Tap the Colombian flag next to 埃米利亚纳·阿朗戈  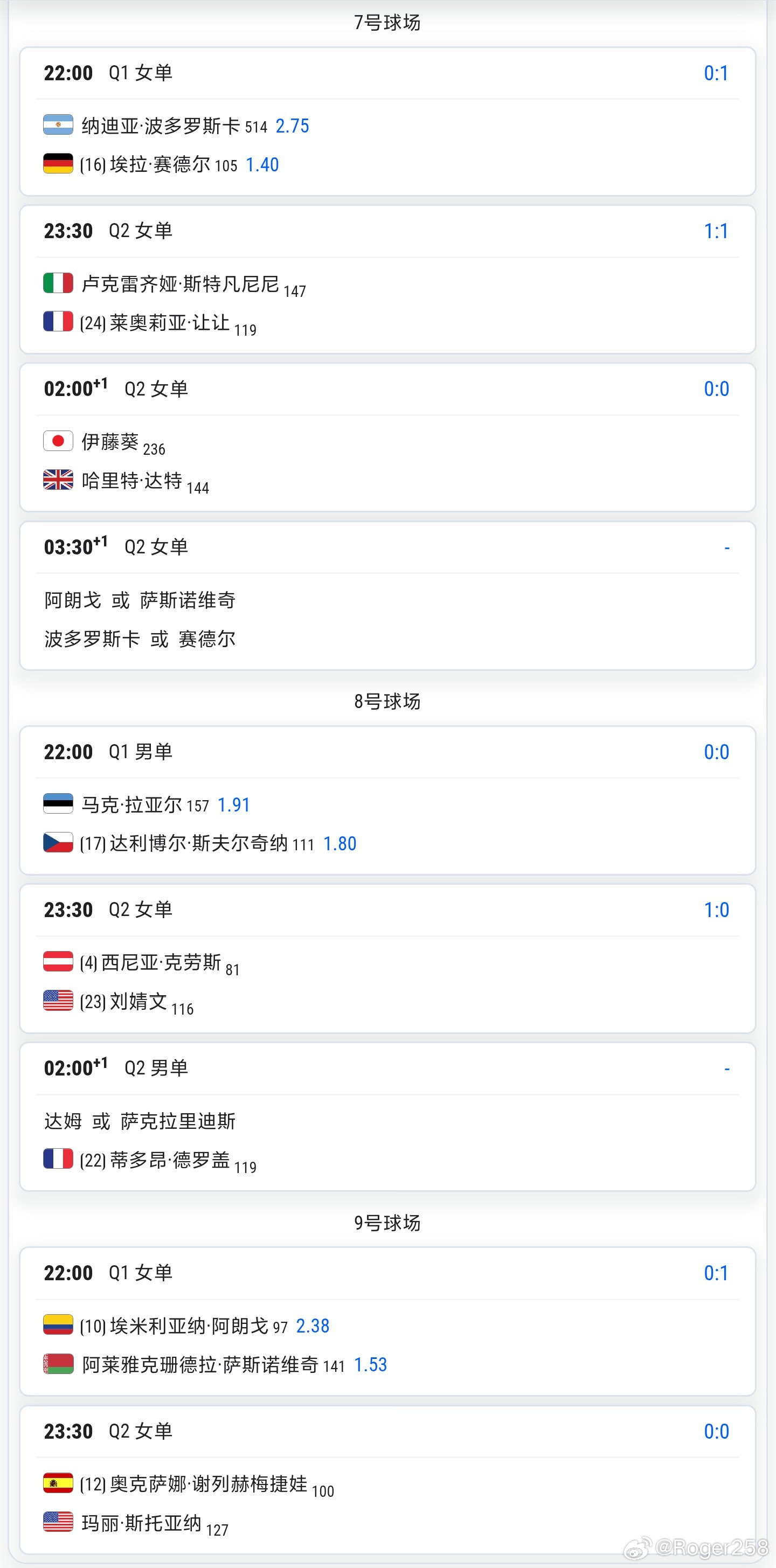(58, 1324)
